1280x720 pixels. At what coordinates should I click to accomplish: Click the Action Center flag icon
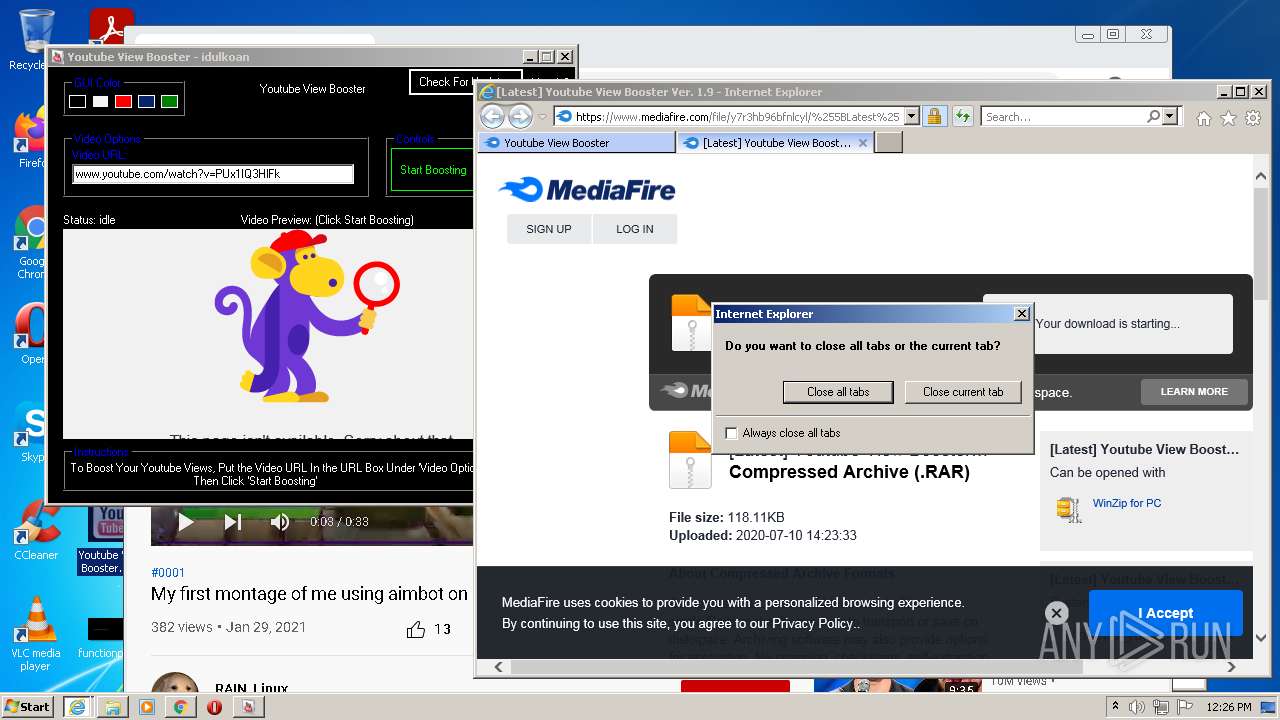click(x=1184, y=707)
